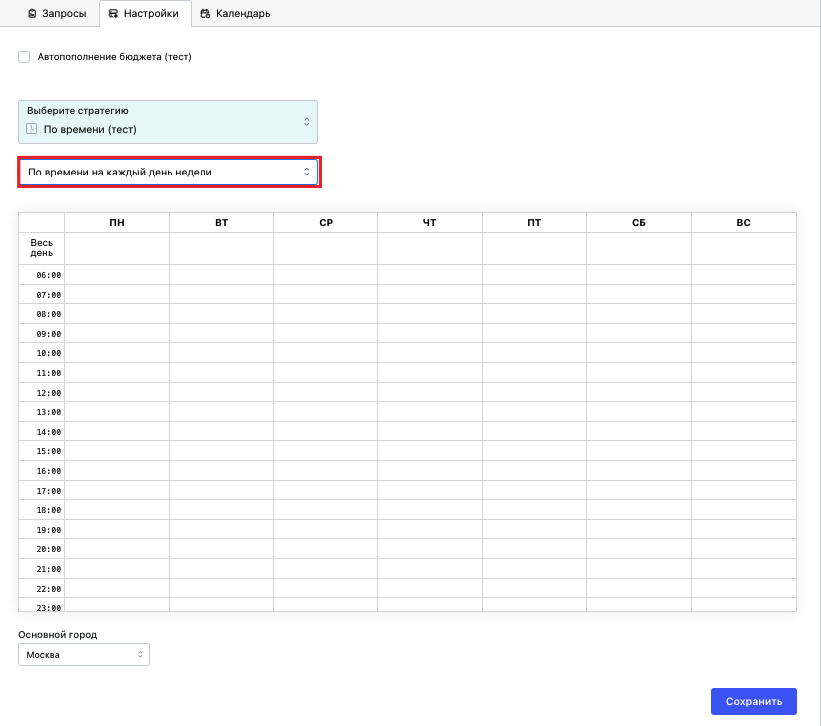Click the 13:00 row label
This screenshot has height=726, width=821.
click(48, 412)
